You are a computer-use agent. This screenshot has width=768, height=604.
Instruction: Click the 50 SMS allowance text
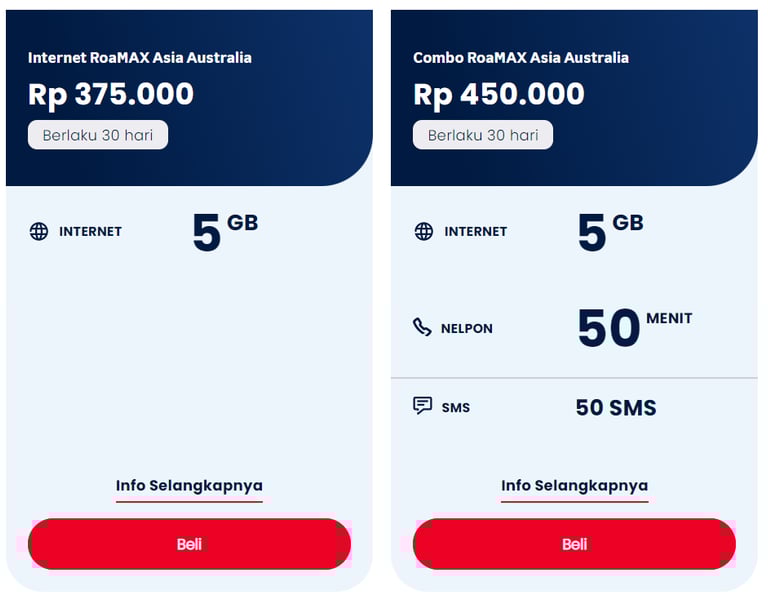pos(616,408)
